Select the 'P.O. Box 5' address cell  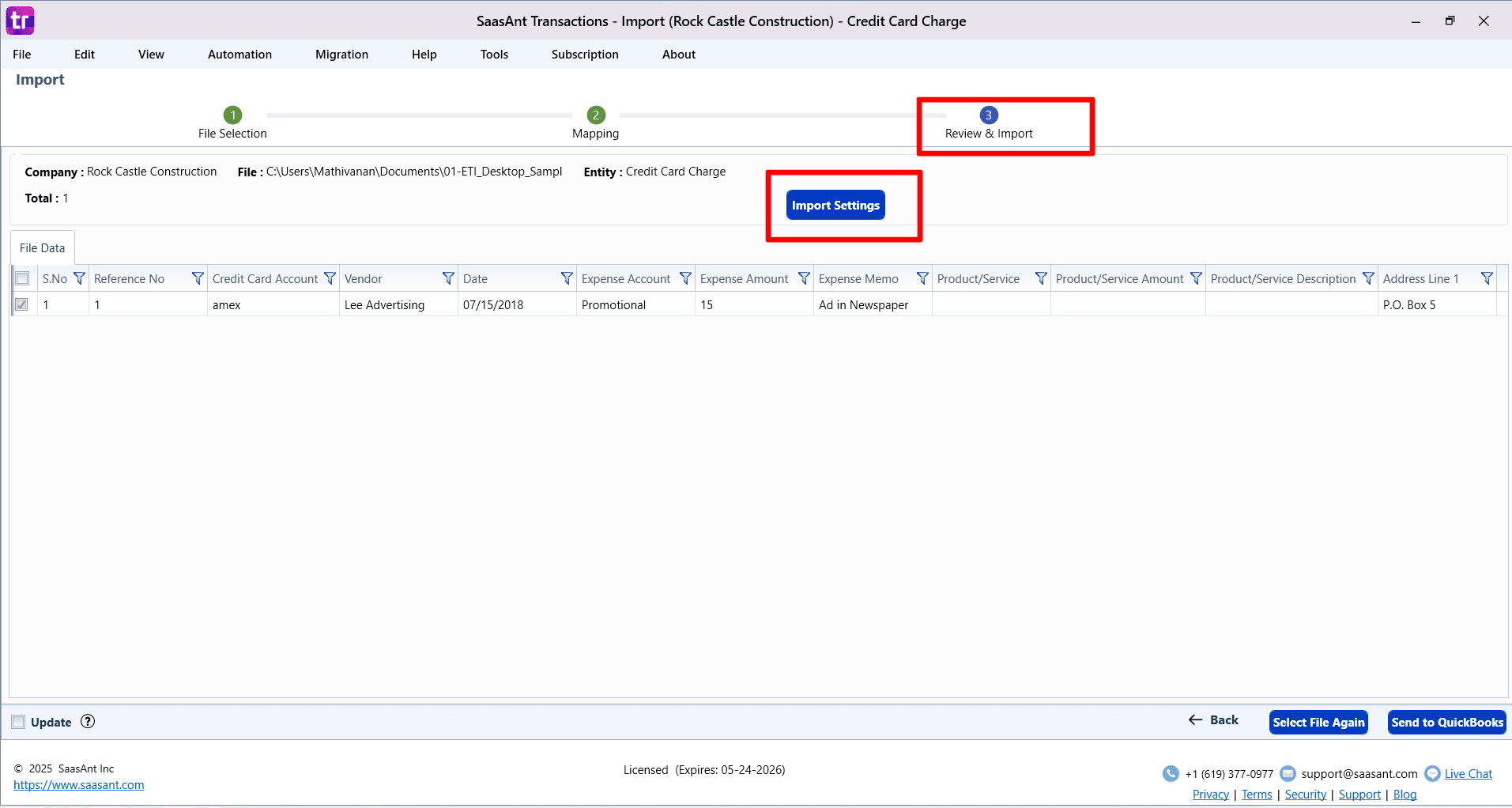1437,304
